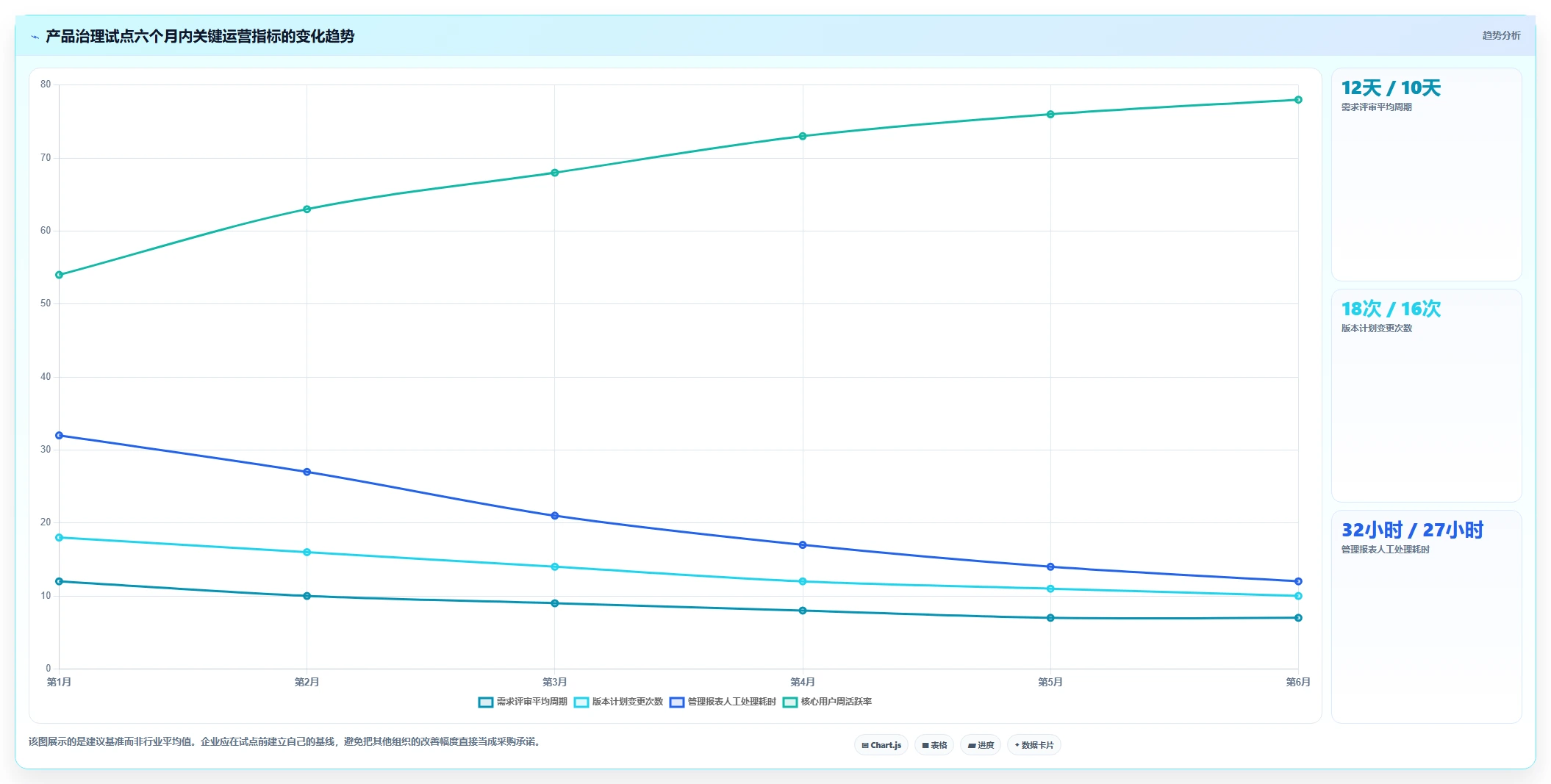1551x784 pixels.
Task: Click the 需求评审平均周期 caption in metric card
Action: click(1377, 107)
